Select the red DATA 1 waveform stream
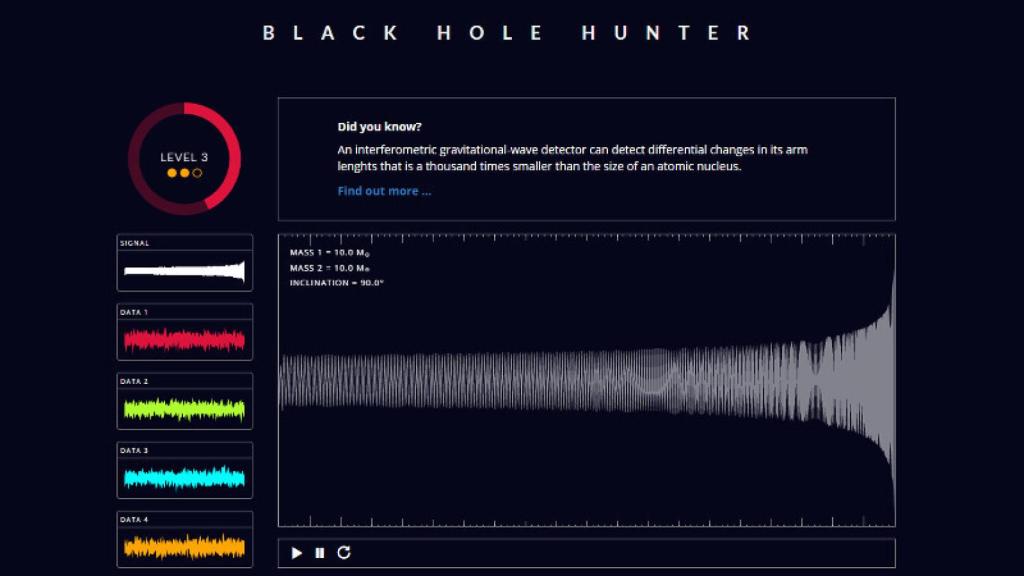This screenshot has height=576, width=1024. tap(184, 338)
